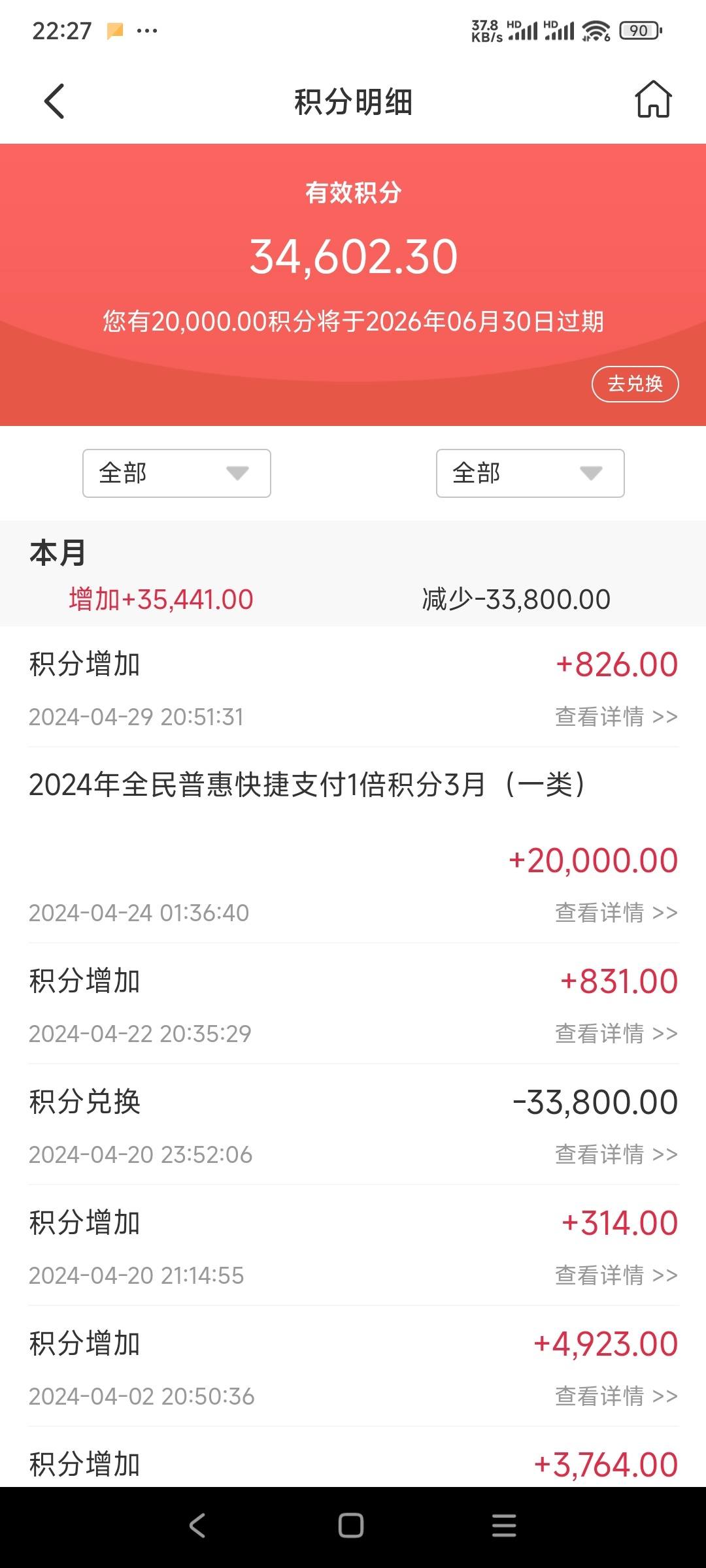Screen dimensions: 706x1568
Task: Select the 2024年全民普惠快捷支付 points entry
Action: (353, 845)
